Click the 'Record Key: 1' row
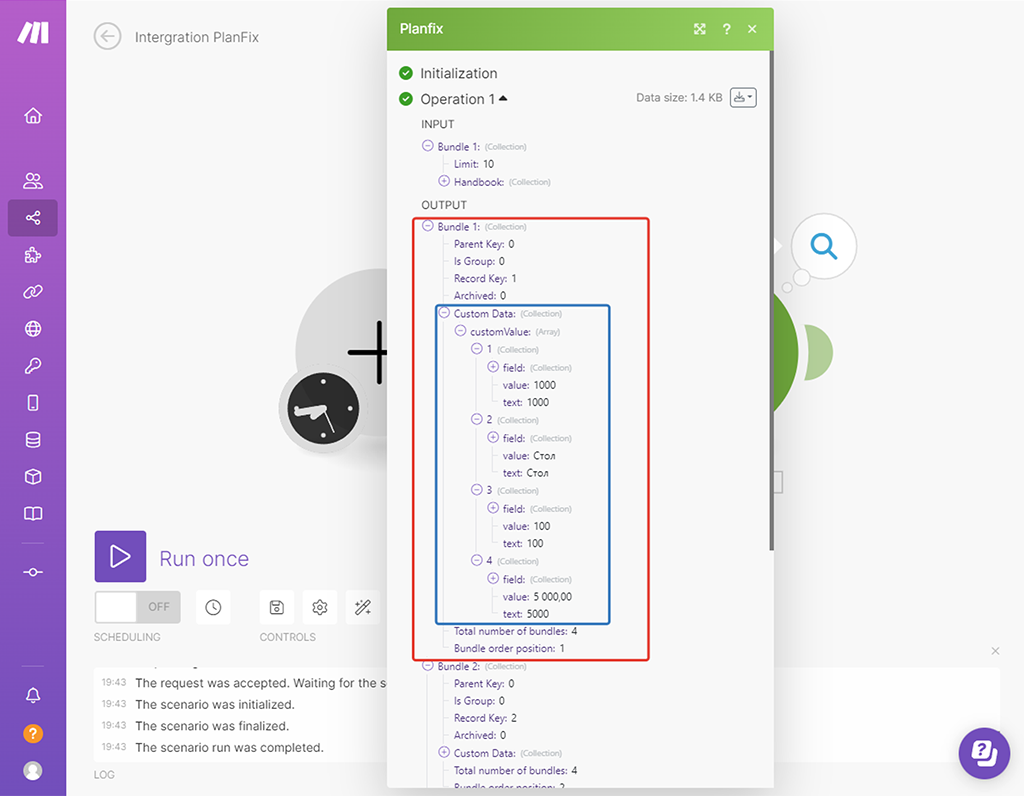The height and width of the screenshot is (796, 1024). pos(485,279)
